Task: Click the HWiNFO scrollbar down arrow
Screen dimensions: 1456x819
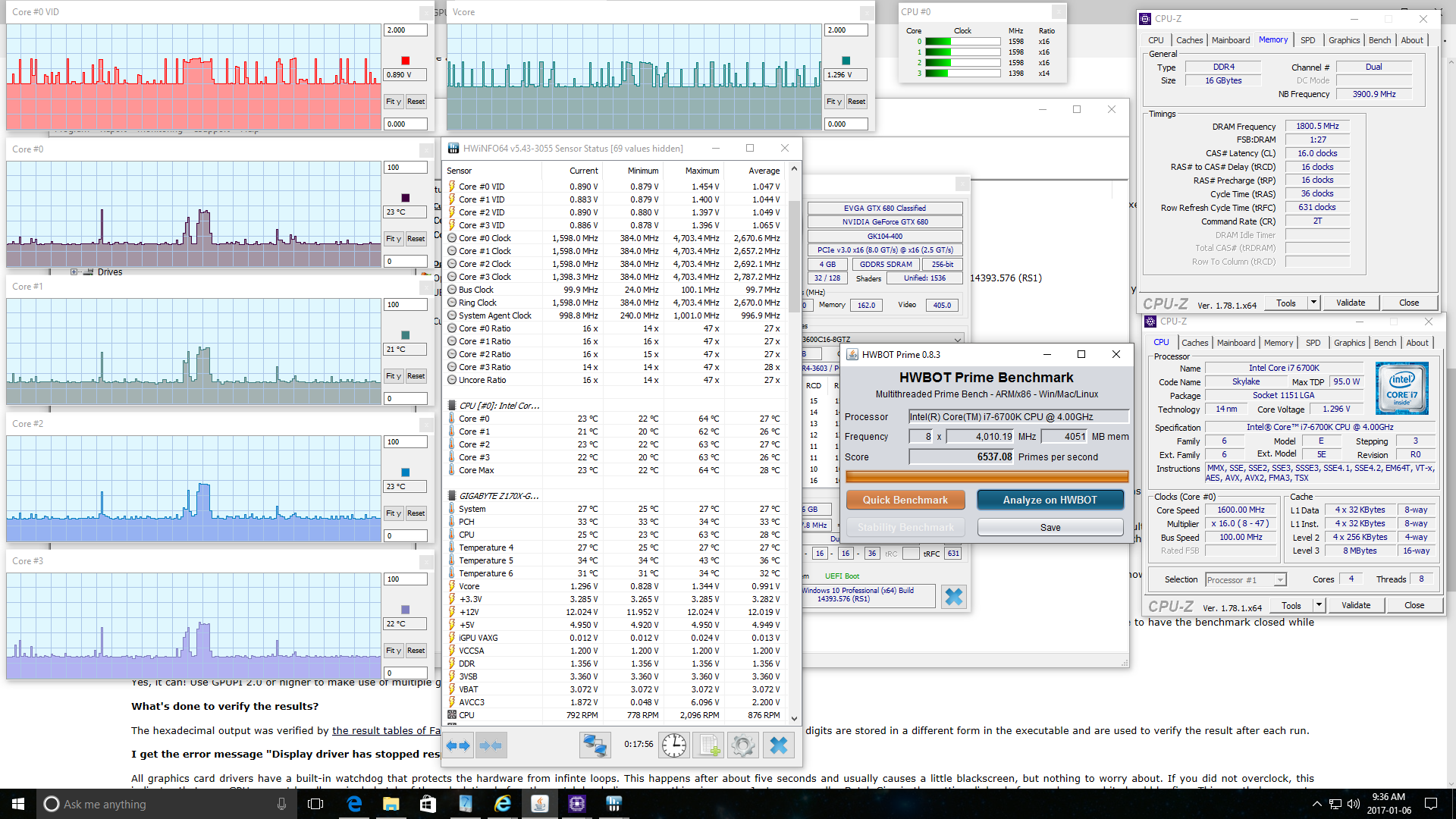Action: [794, 718]
